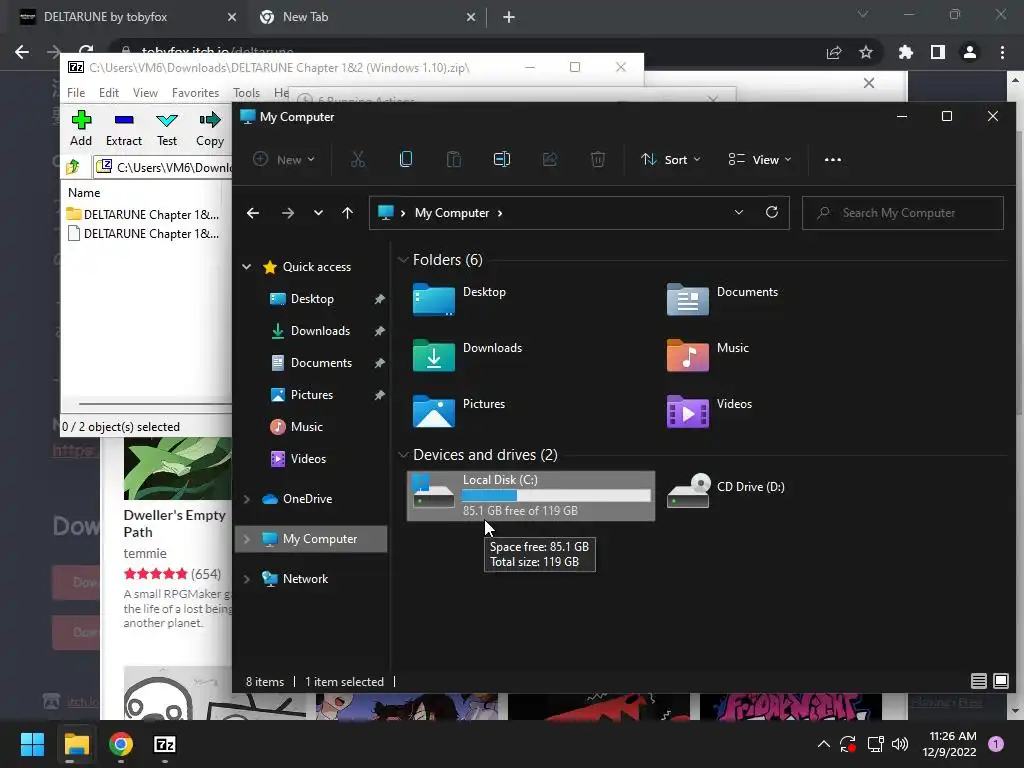Image resolution: width=1024 pixels, height=768 pixels.
Task: Open 7-Zip File menu
Action: (x=76, y=93)
